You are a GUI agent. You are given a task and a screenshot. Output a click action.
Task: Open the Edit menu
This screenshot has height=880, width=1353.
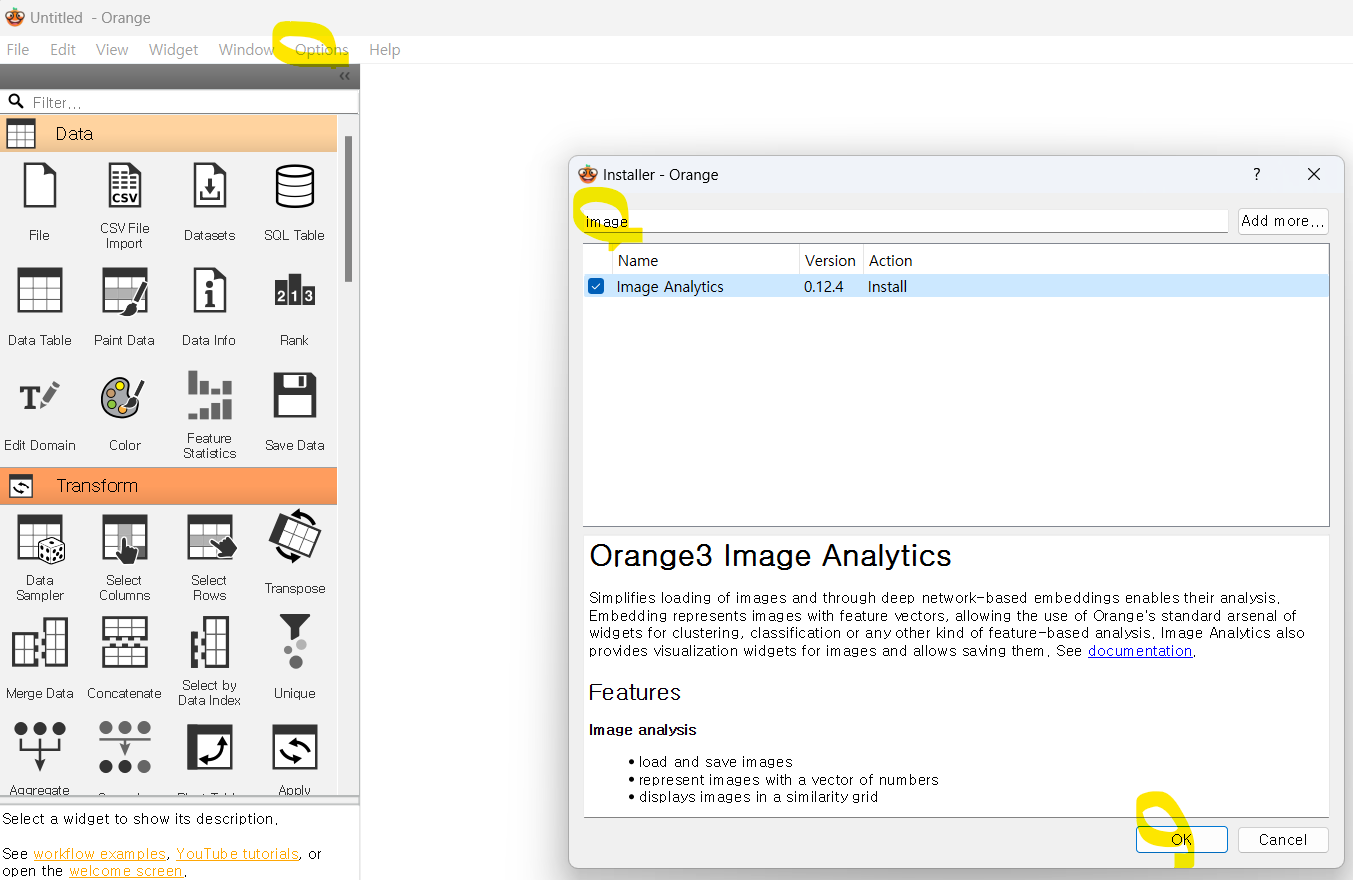(x=63, y=50)
